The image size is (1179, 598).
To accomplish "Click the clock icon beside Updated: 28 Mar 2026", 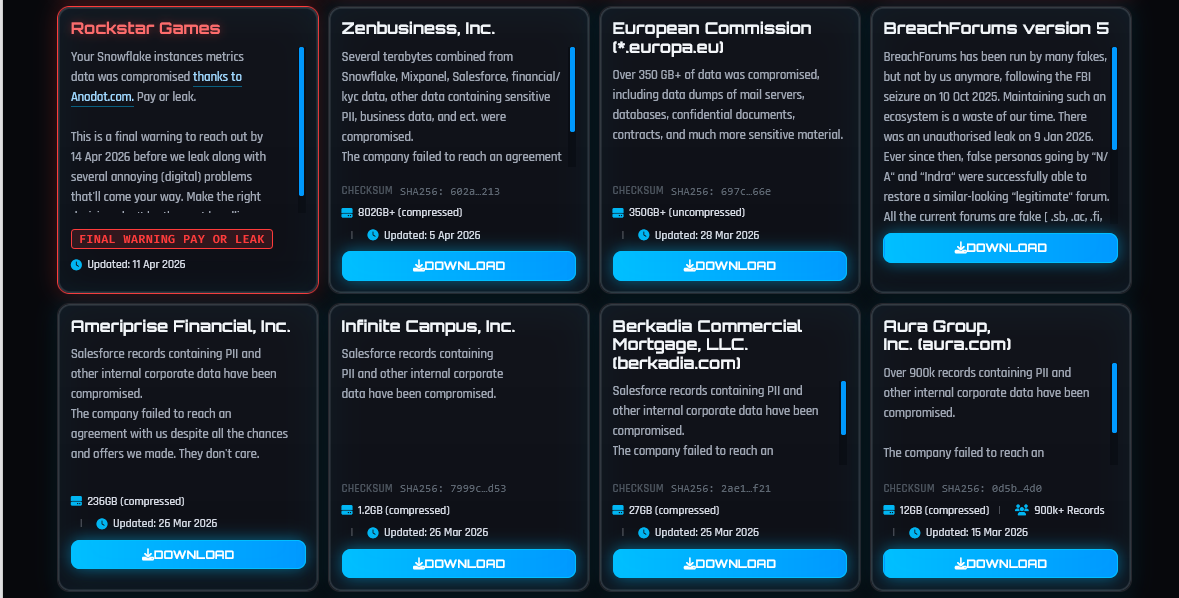I will (644, 235).
